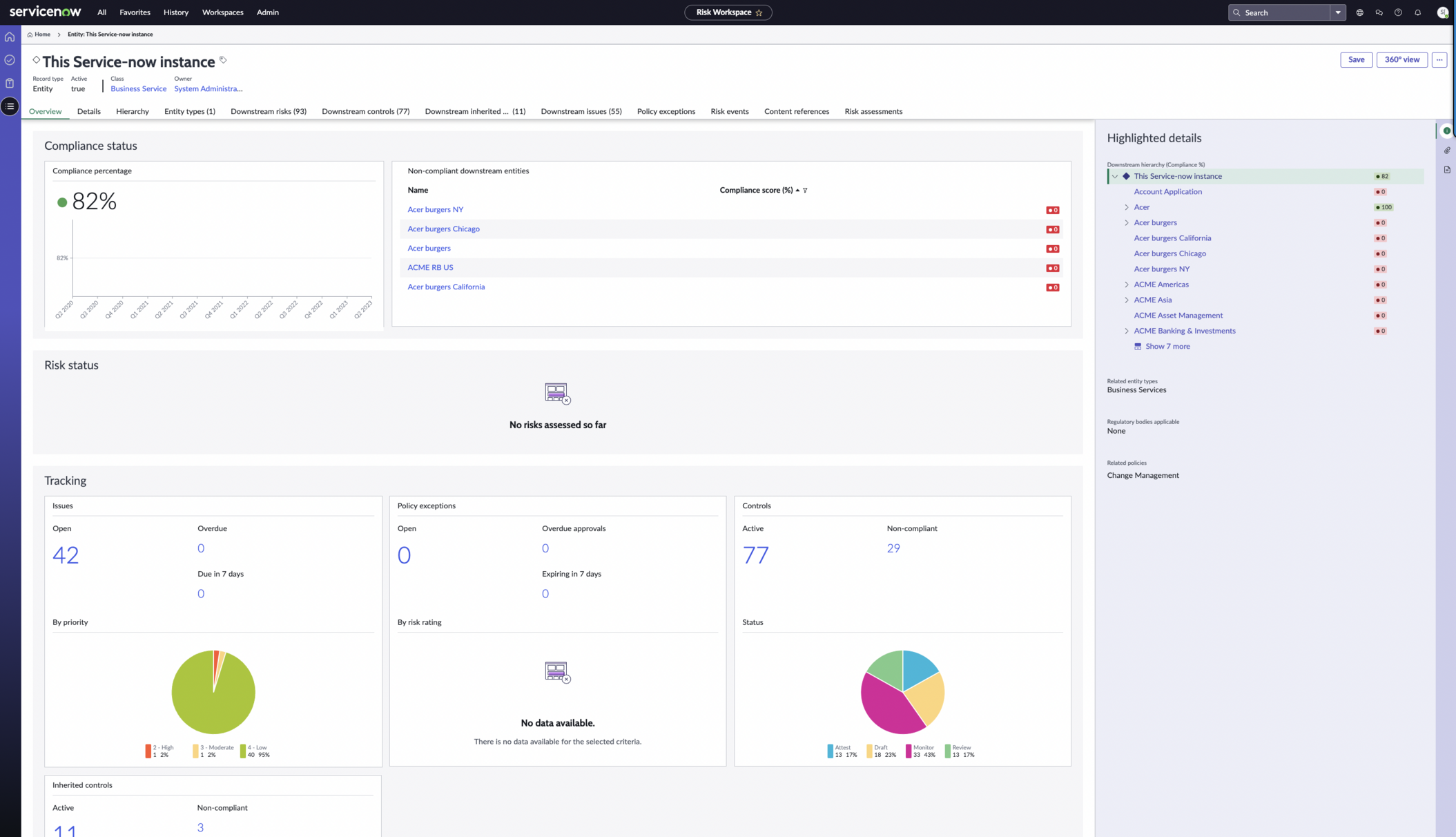Open the notifications bell icon

point(1417,12)
